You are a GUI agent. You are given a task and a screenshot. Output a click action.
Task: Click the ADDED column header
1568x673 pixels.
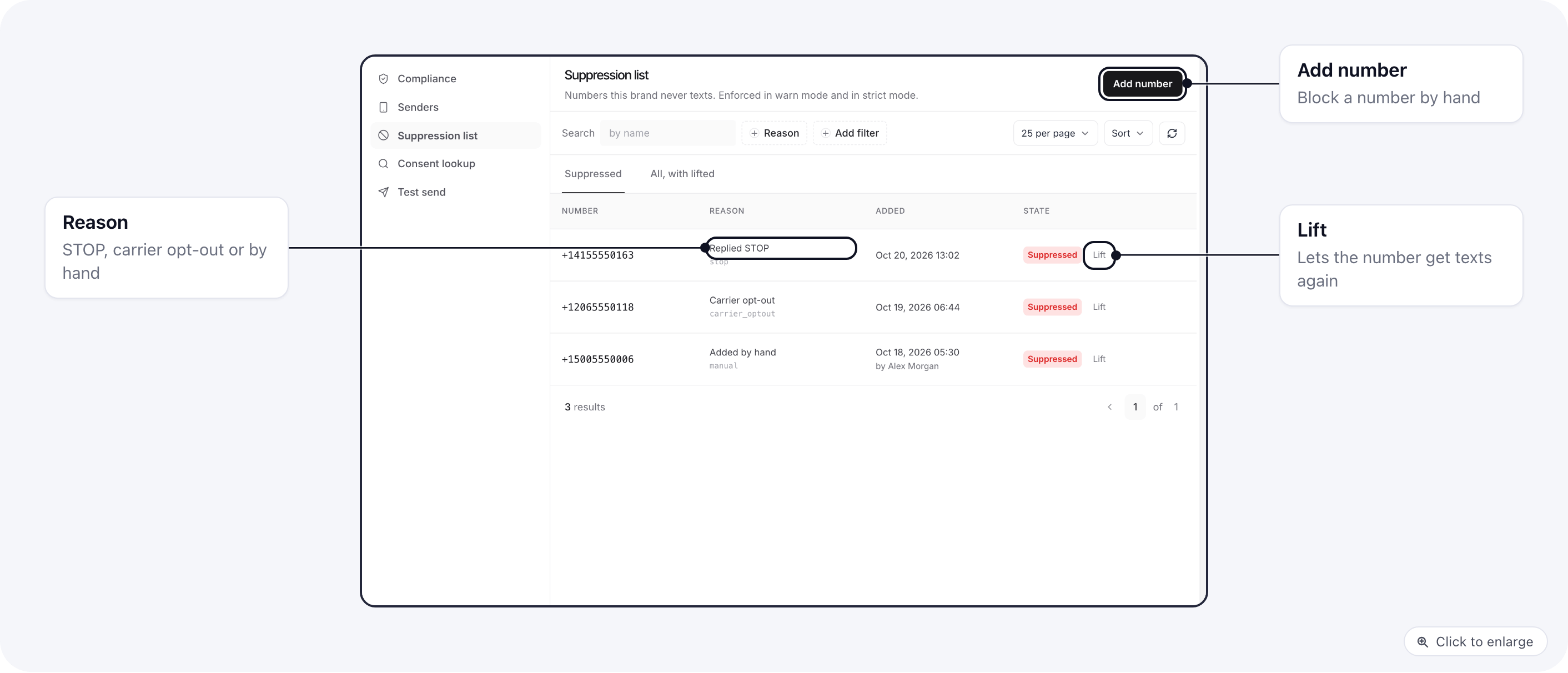(x=890, y=211)
